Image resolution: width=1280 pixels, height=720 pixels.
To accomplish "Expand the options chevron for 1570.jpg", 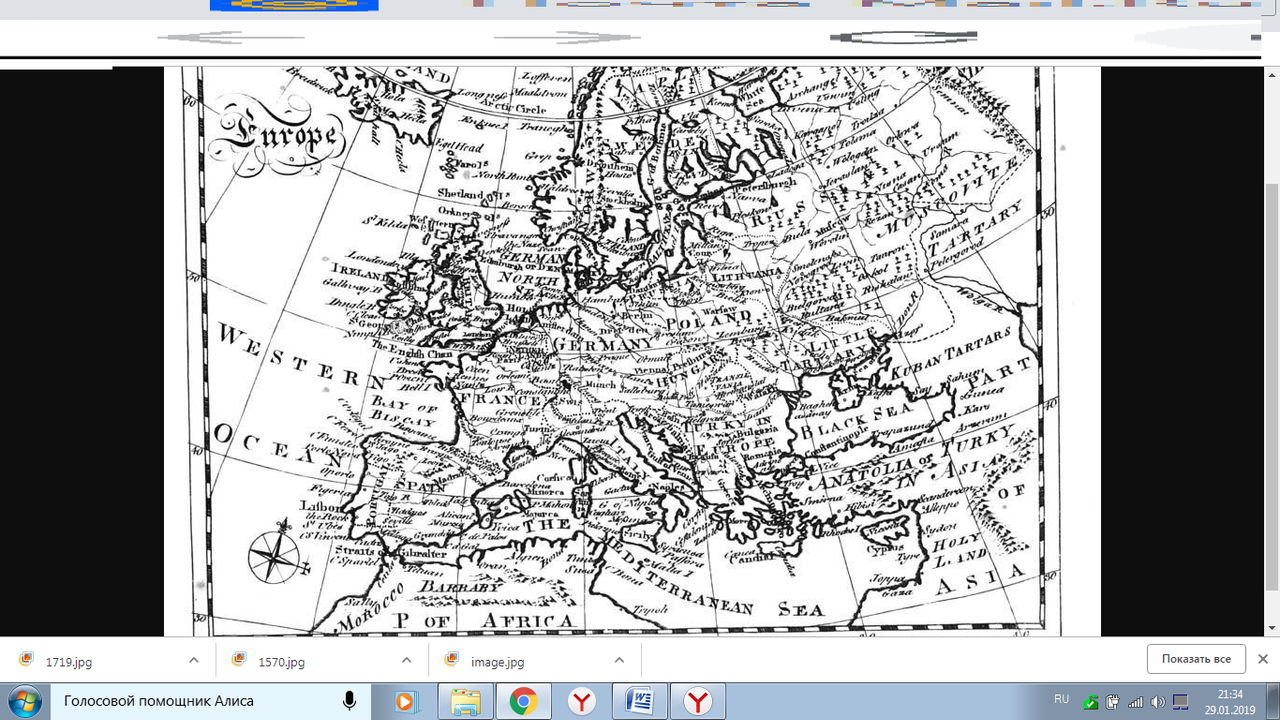I will coord(406,661).
